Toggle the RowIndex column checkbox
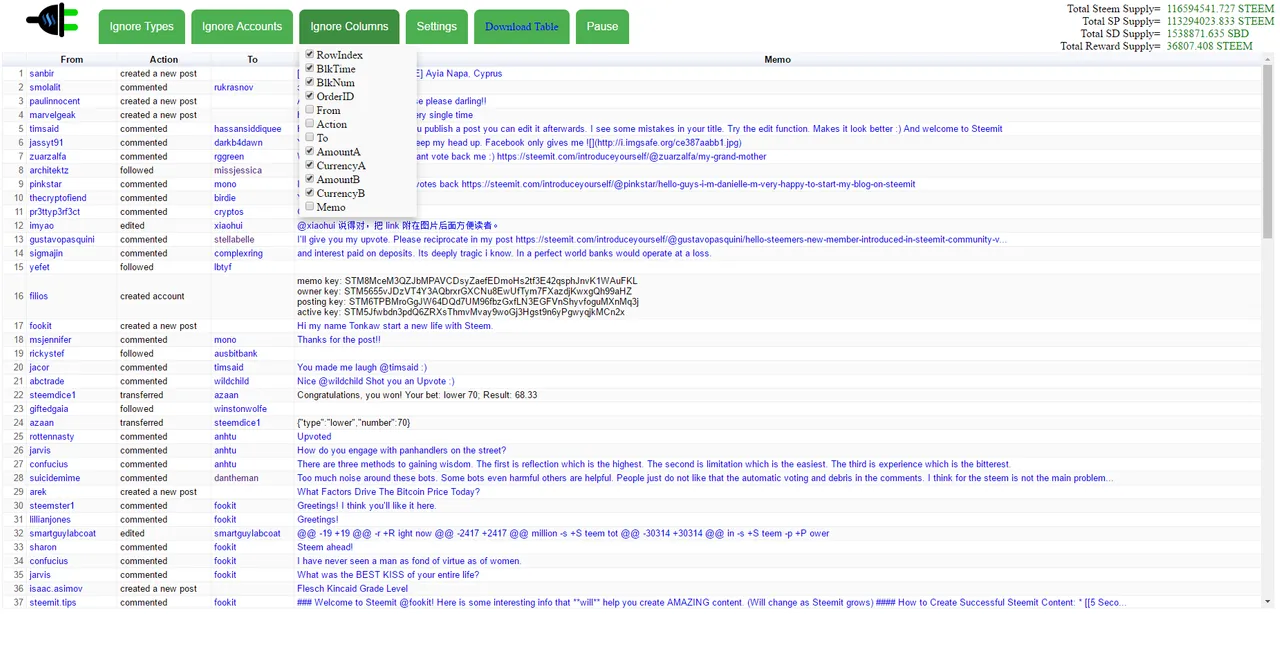This screenshot has width=1280, height=651. [310, 55]
